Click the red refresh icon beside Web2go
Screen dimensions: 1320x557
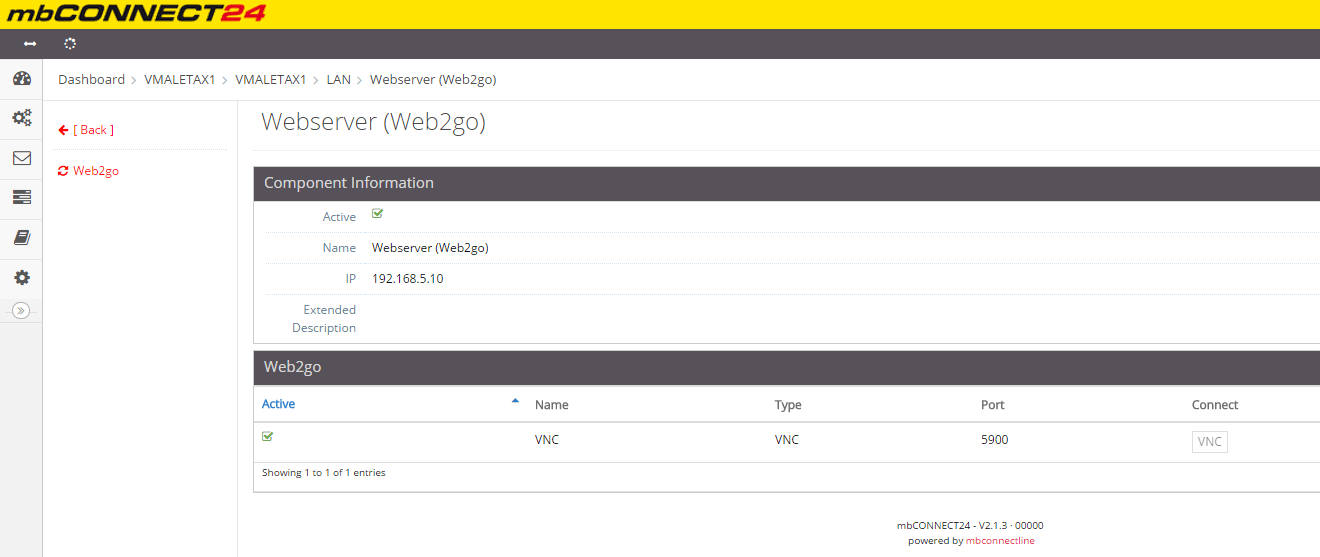coord(63,171)
